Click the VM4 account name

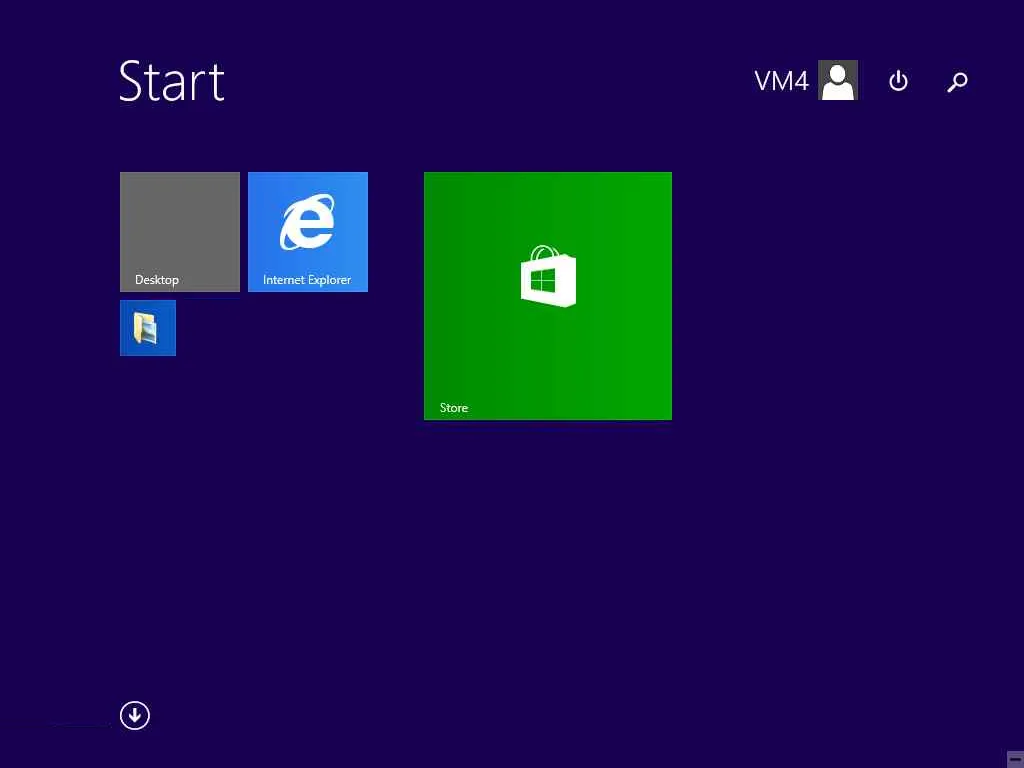(781, 82)
